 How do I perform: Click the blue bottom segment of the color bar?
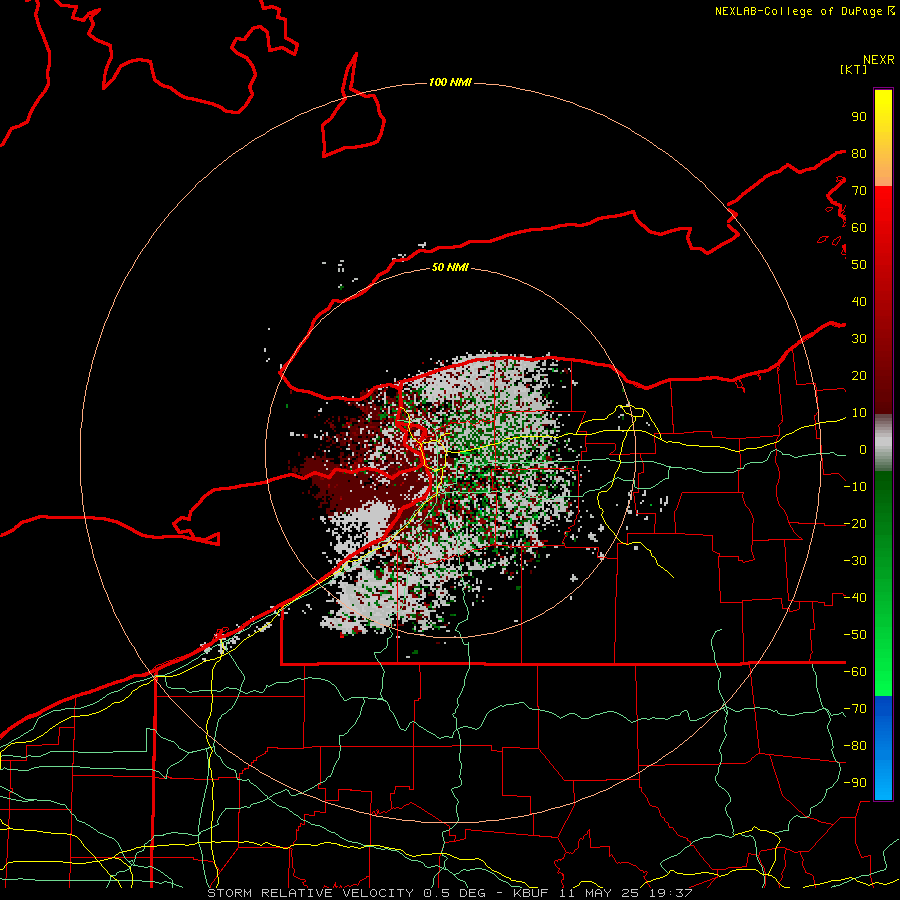click(x=883, y=747)
